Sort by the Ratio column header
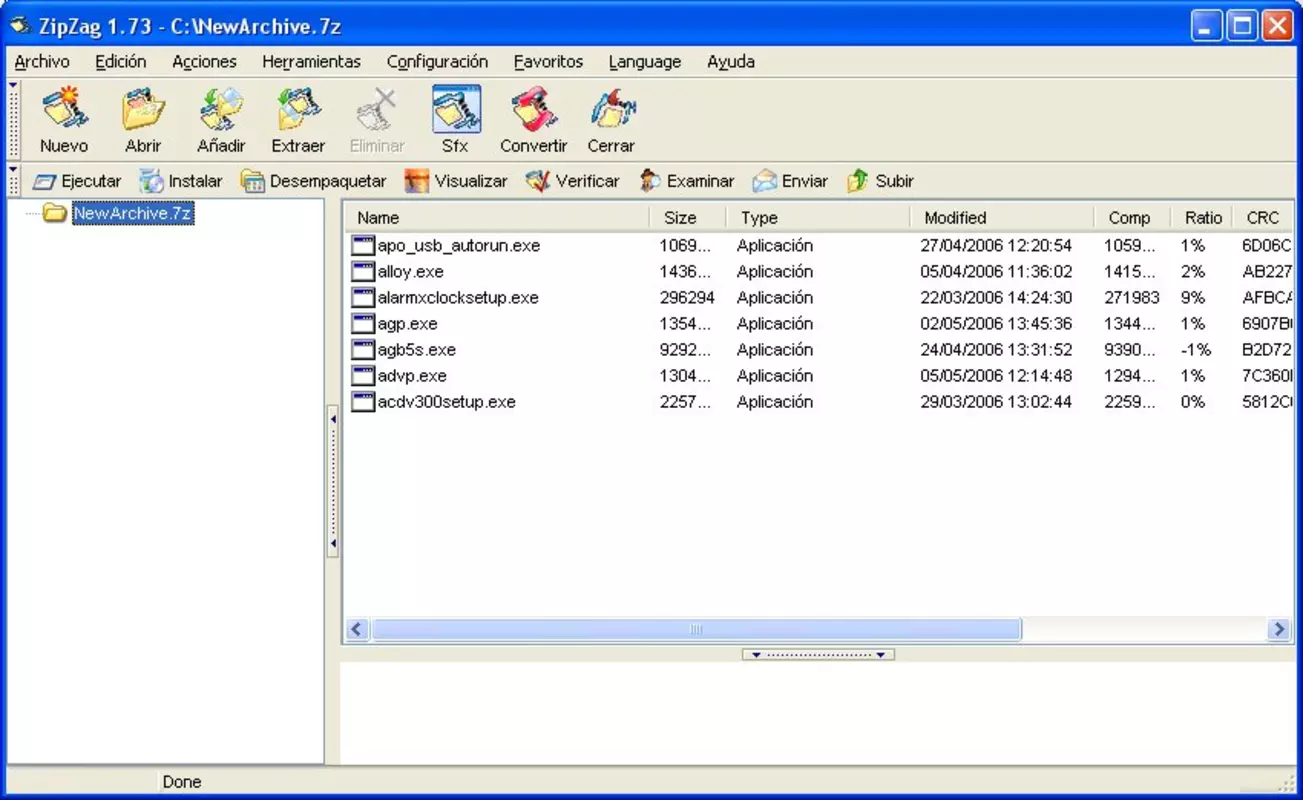 tap(1203, 217)
